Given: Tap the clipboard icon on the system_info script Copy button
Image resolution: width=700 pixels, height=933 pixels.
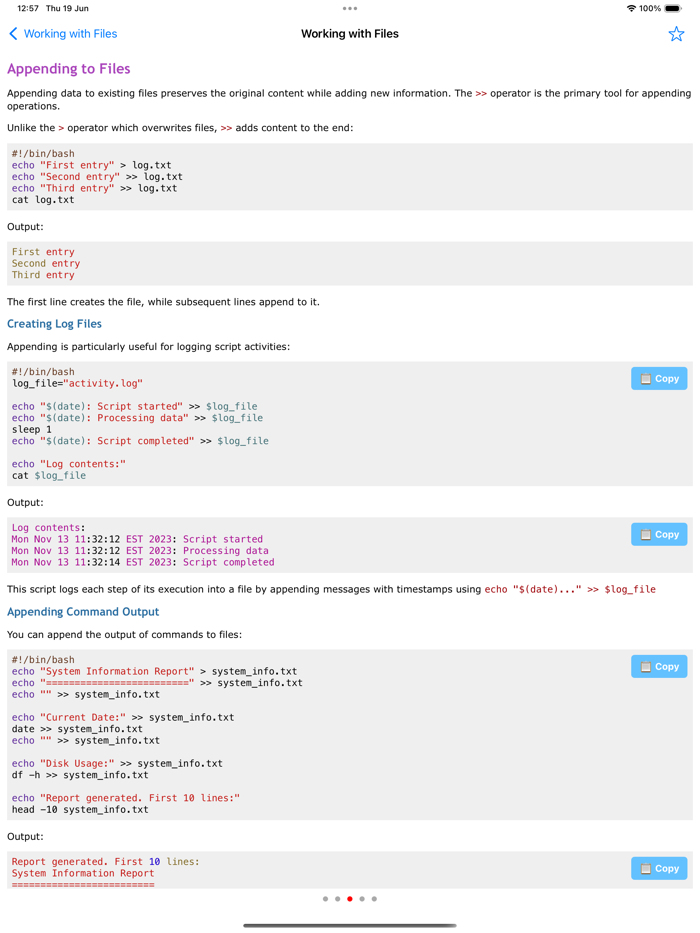Looking at the screenshot, I should (644, 666).
